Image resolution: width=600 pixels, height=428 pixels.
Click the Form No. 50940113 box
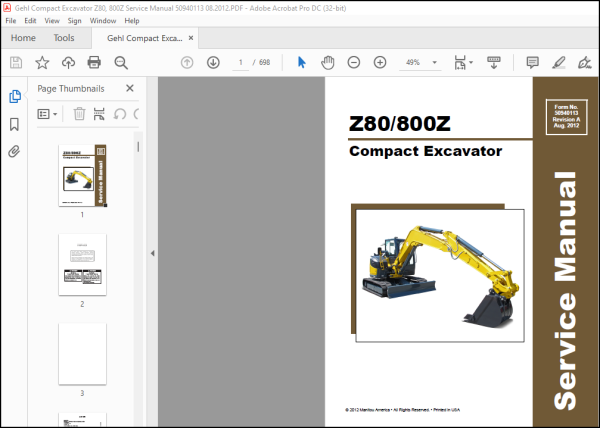tap(566, 117)
